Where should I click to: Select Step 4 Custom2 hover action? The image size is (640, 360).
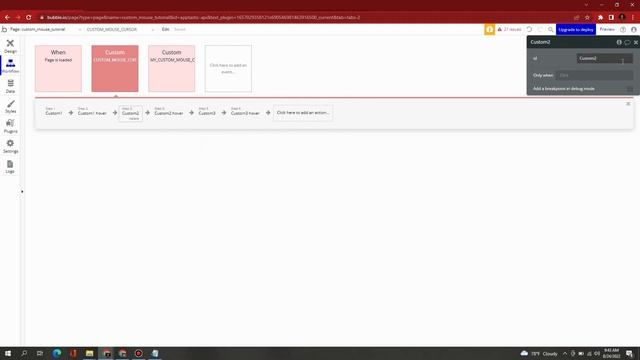pos(169,112)
